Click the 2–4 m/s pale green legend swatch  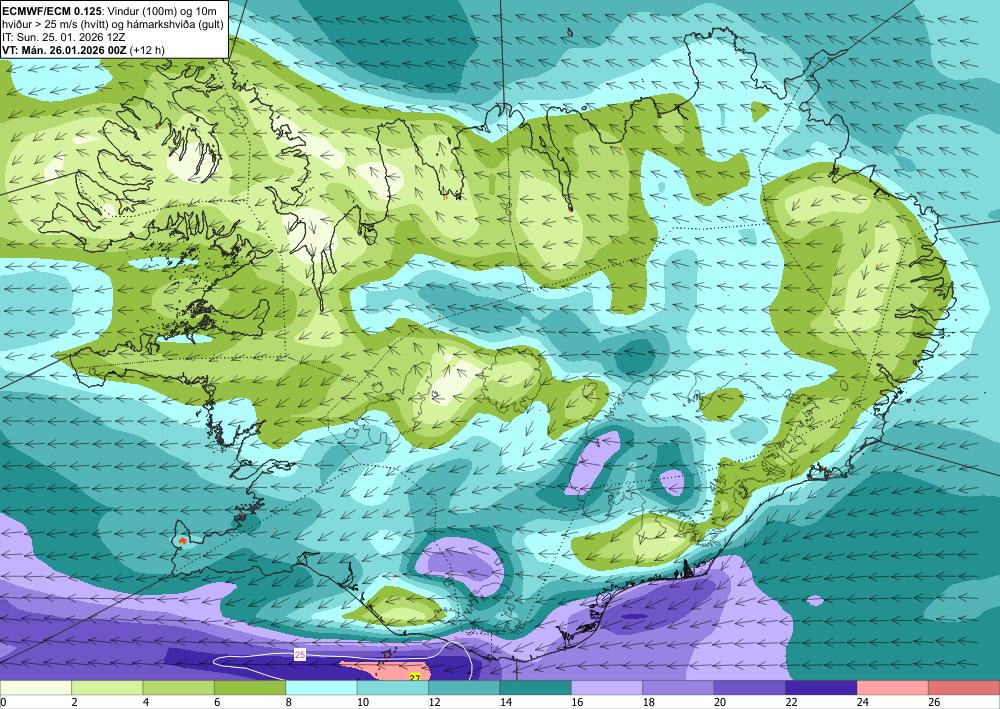click(107, 688)
